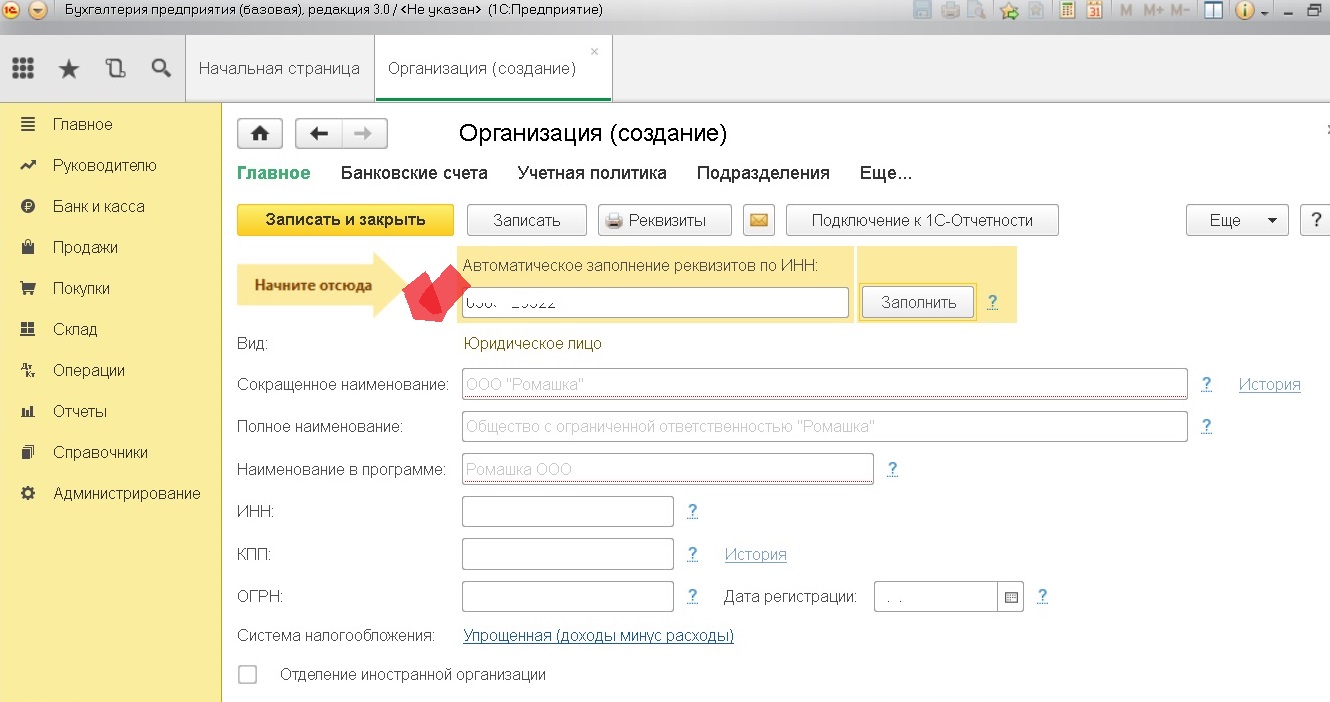Click the Записать и закрыть button
This screenshot has height=702, width=1330.
(345, 220)
